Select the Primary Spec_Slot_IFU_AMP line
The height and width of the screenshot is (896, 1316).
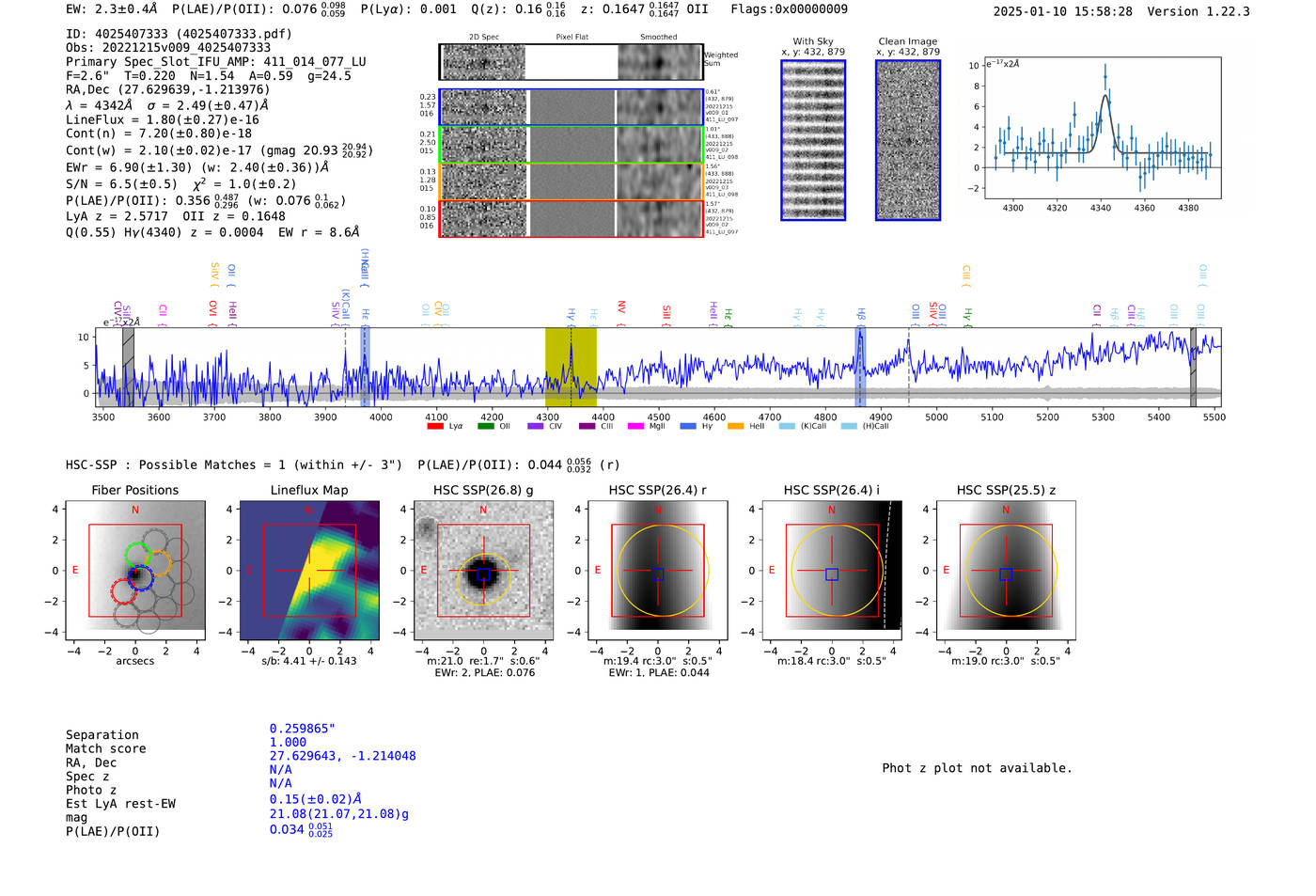coord(216,62)
